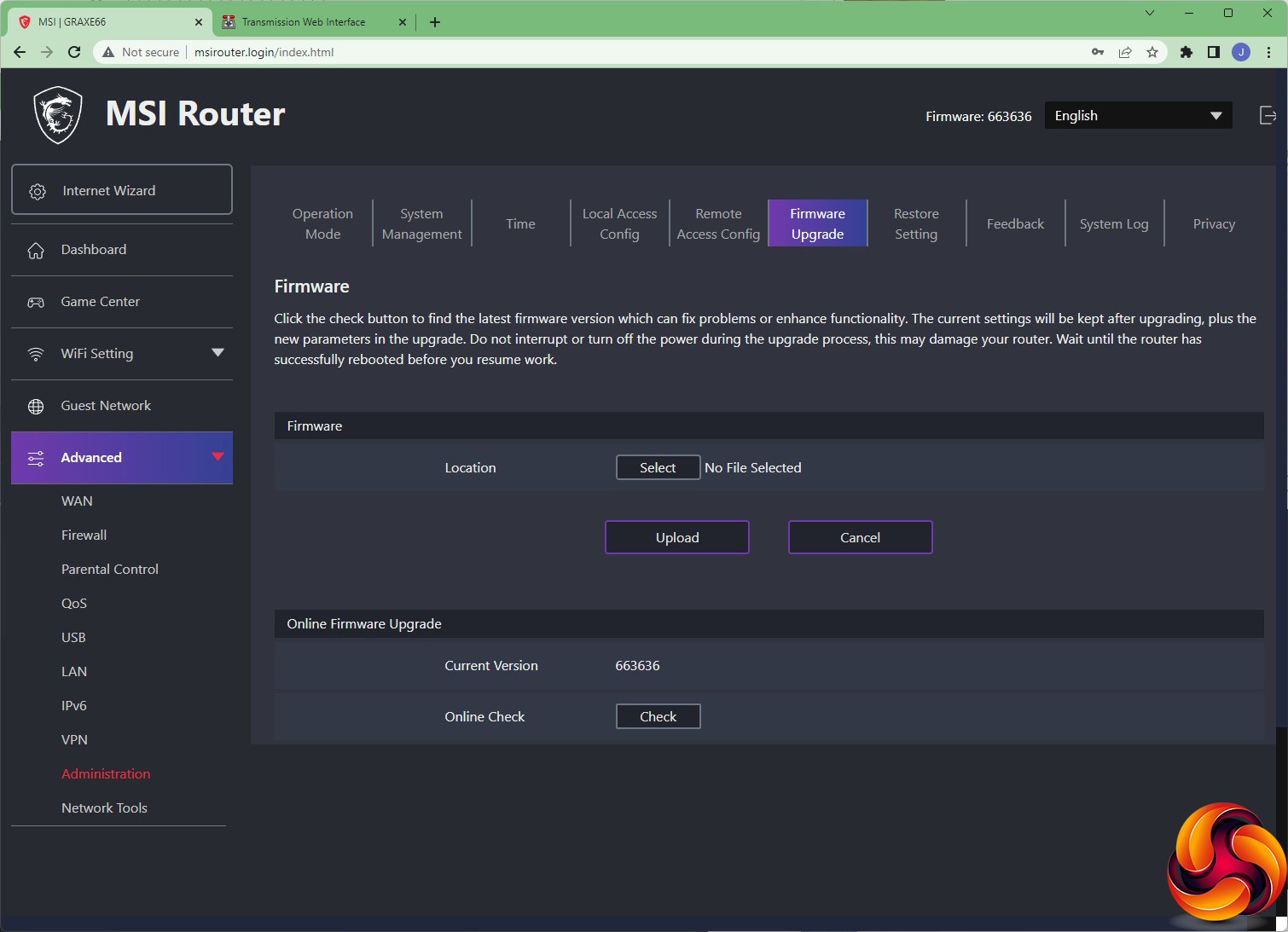The height and width of the screenshot is (932, 1288).
Task: Close the MSI GRAXE66 tab
Action: (x=199, y=22)
